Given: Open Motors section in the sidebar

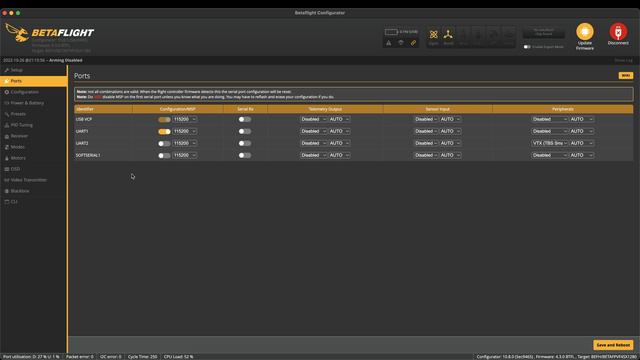Looking at the screenshot, I should pos(33,158).
